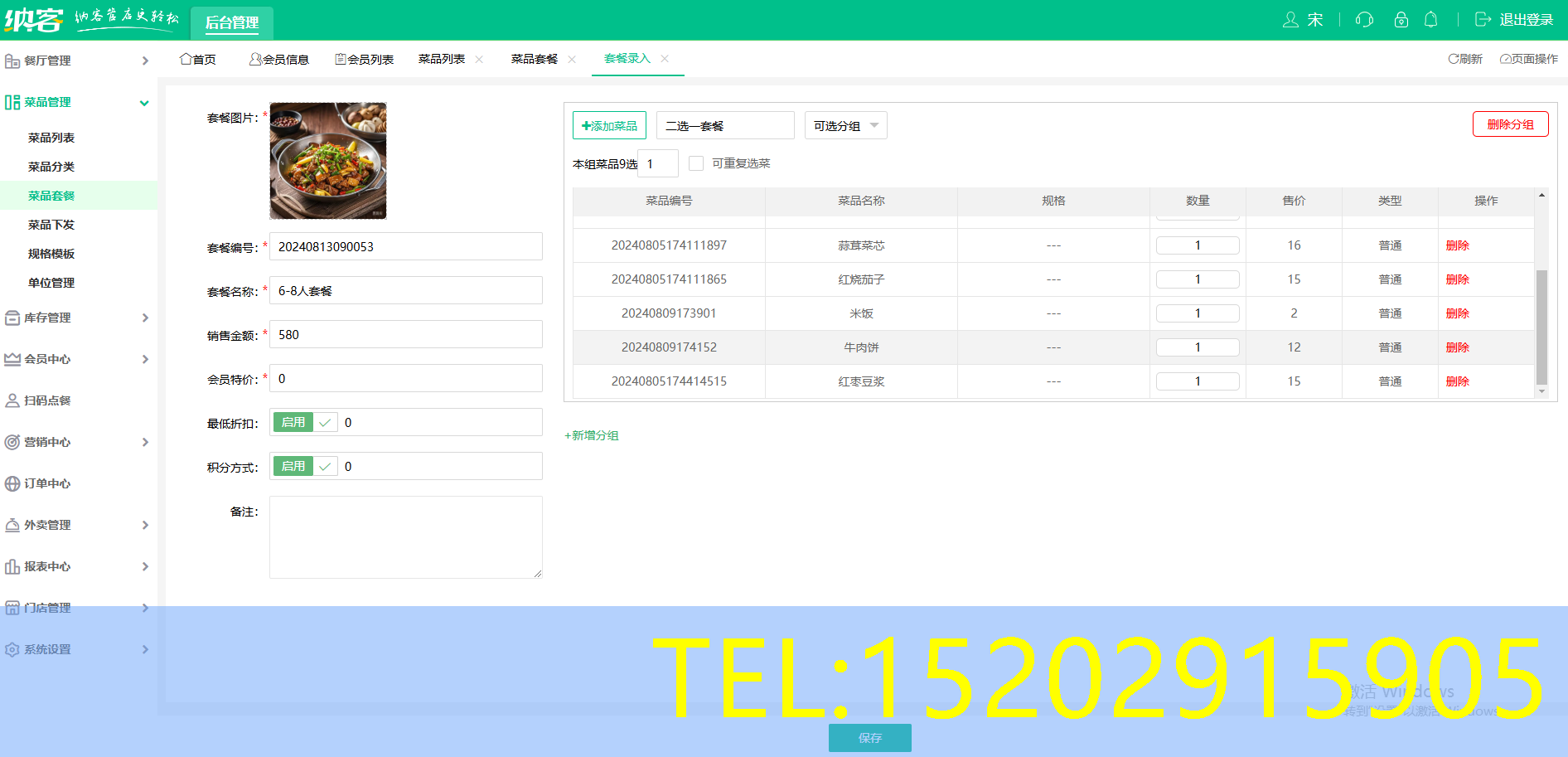Click the 扫码点餐 person icon
Image resolution: width=1568 pixels, height=757 pixels.
[12, 400]
